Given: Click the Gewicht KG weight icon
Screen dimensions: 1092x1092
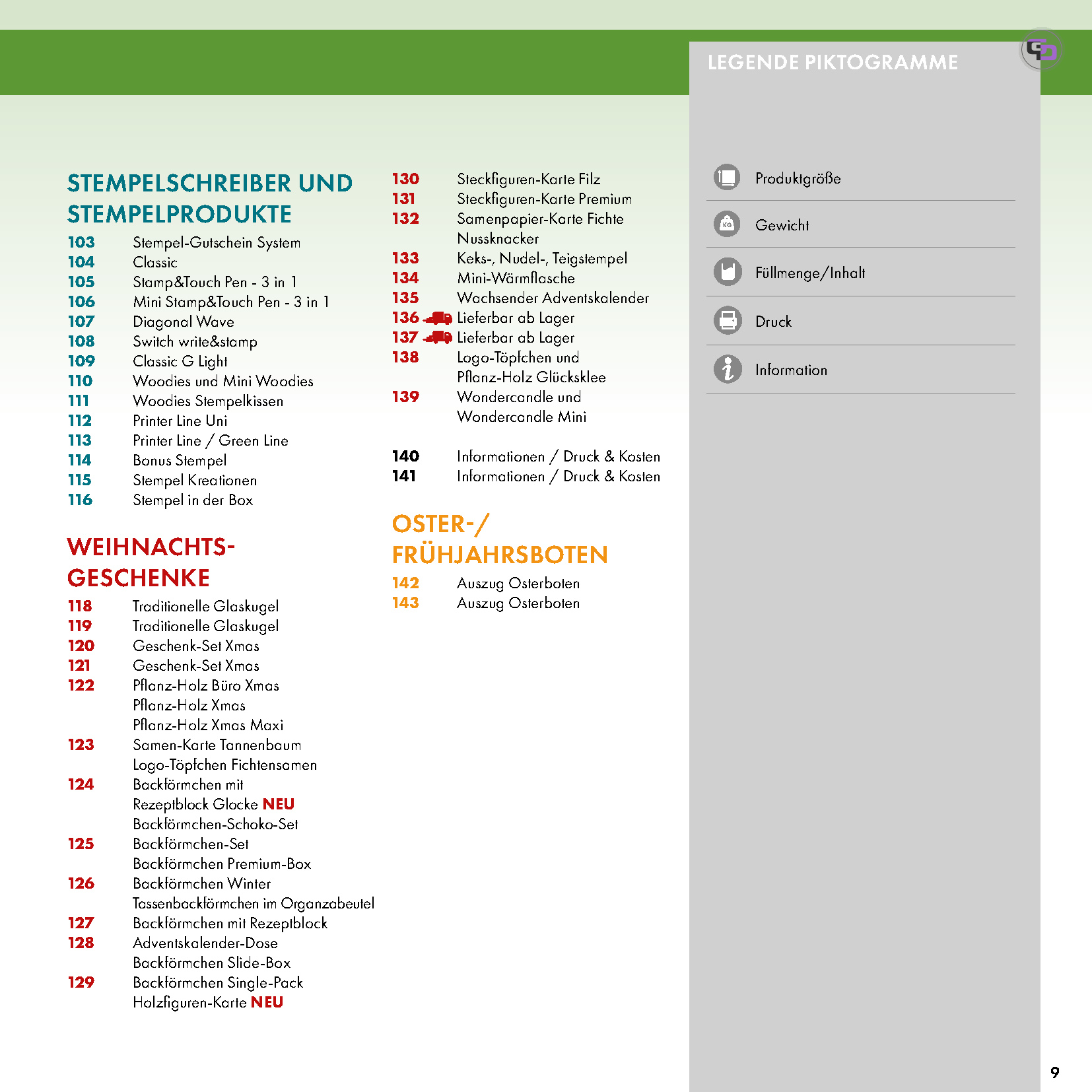Looking at the screenshot, I should point(727,224).
